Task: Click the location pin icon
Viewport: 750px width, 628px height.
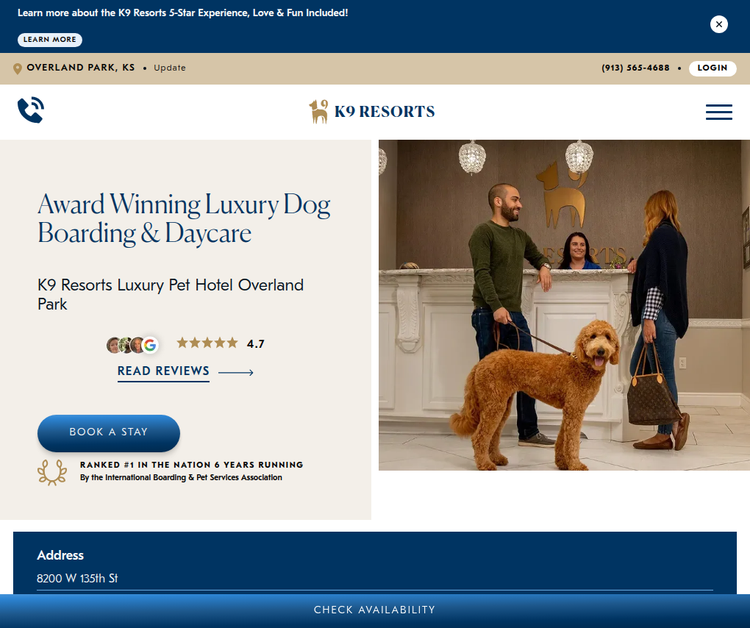Action: (x=17, y=69)
